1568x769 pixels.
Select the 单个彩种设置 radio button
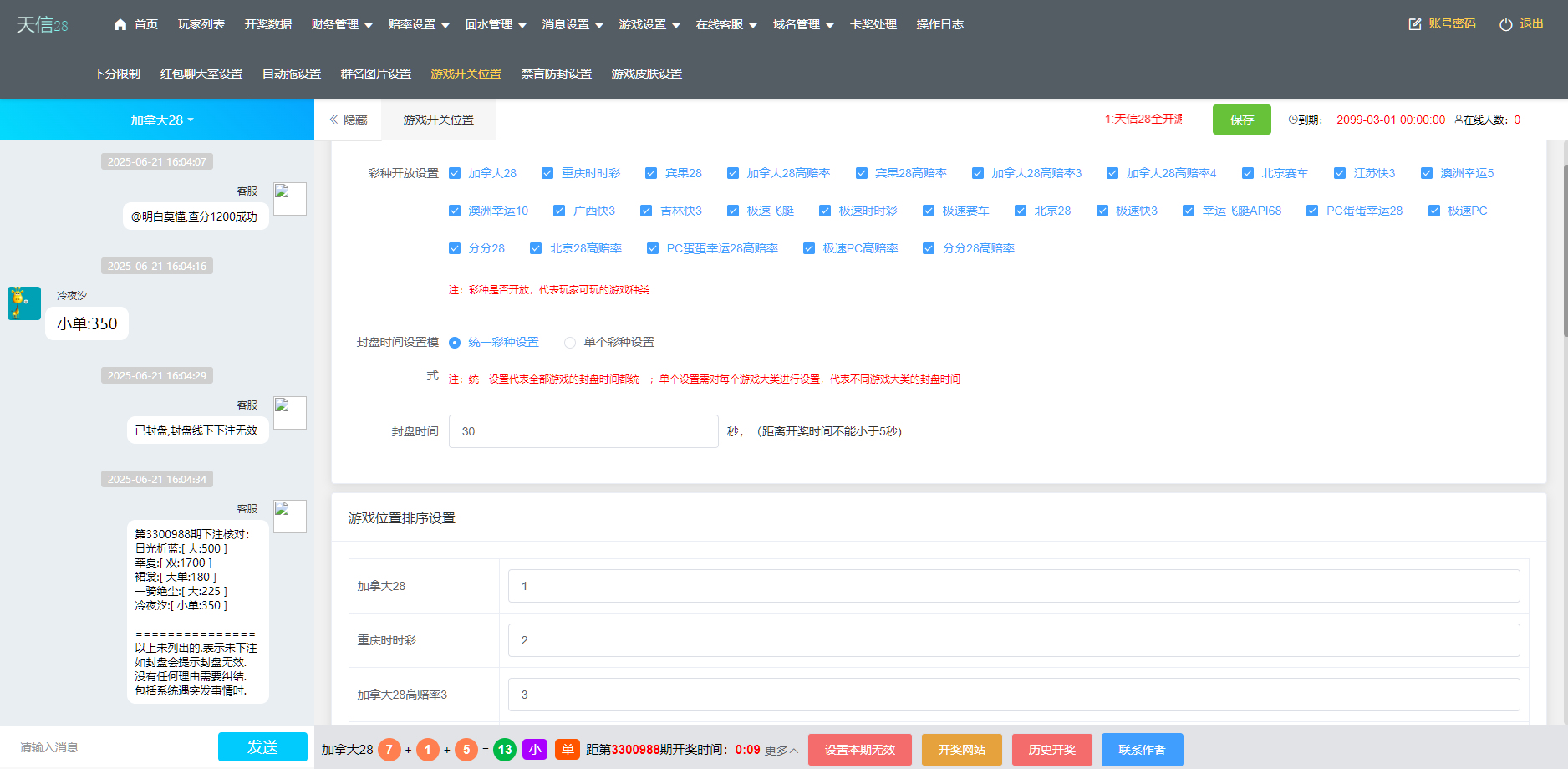point(569,342)
